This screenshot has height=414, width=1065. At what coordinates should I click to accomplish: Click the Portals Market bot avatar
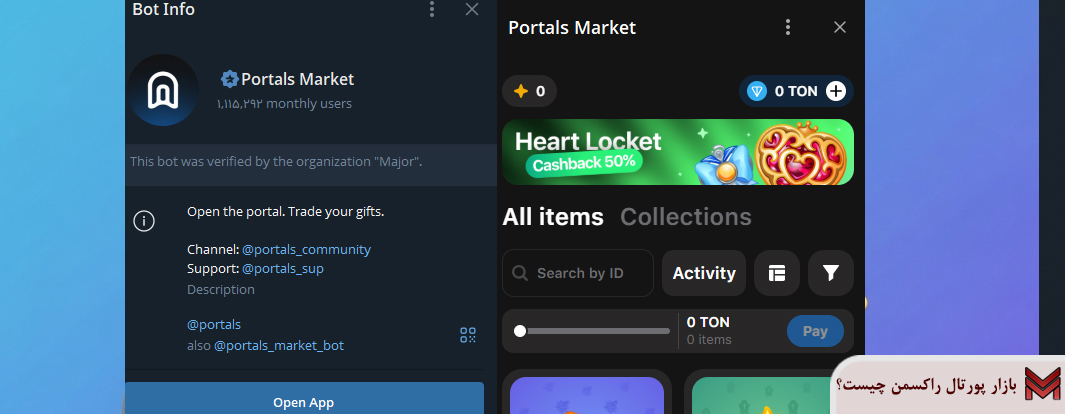pos(164,90)
